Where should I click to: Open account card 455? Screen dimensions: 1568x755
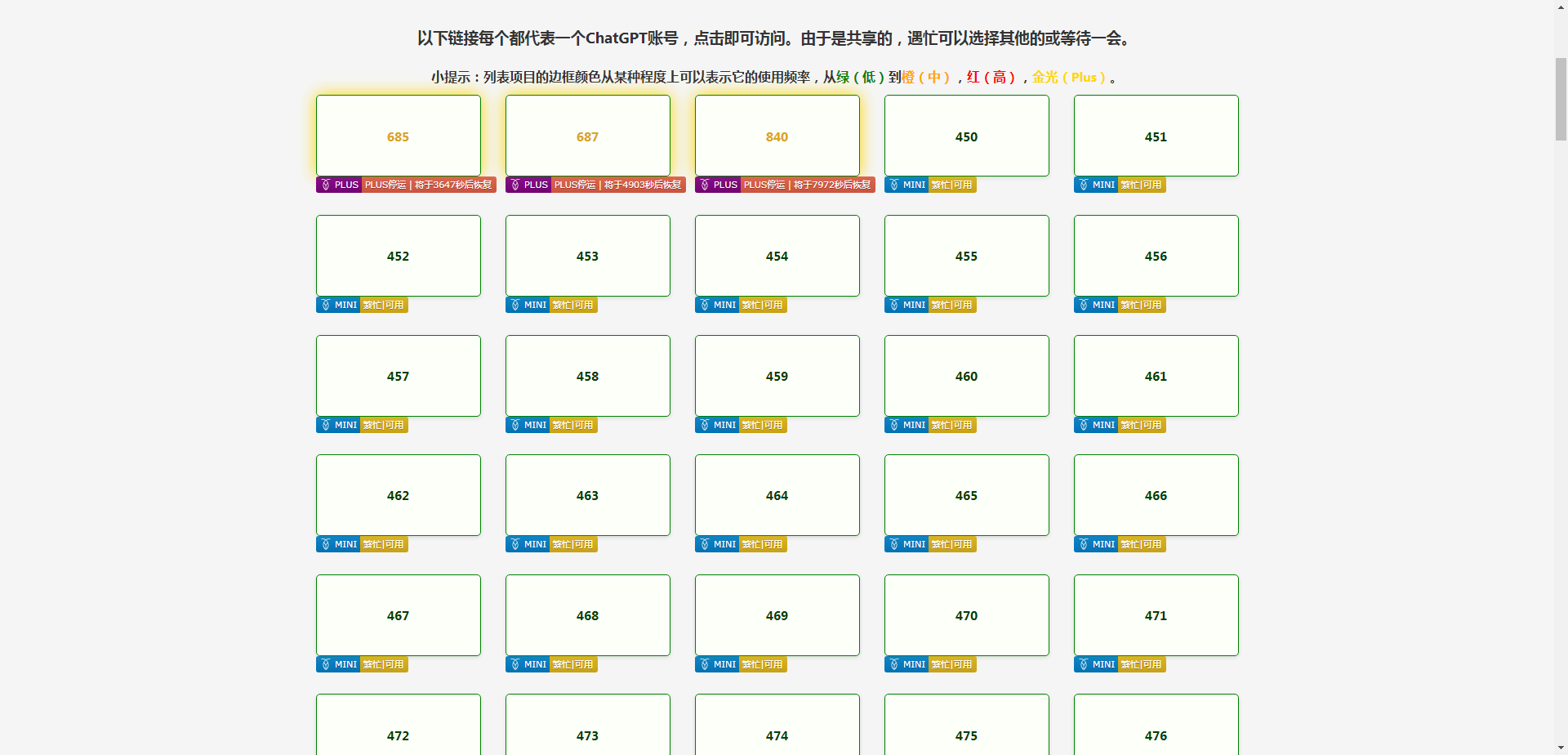967,256
